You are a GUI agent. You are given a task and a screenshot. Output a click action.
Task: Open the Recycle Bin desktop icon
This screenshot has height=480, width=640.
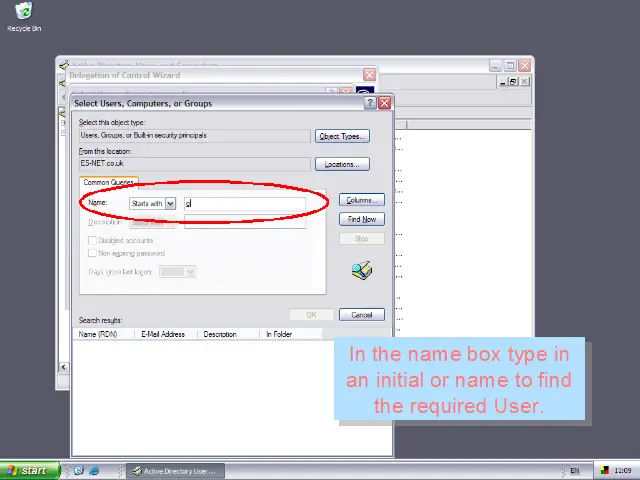pyautogui.click(x=23, y=14)
